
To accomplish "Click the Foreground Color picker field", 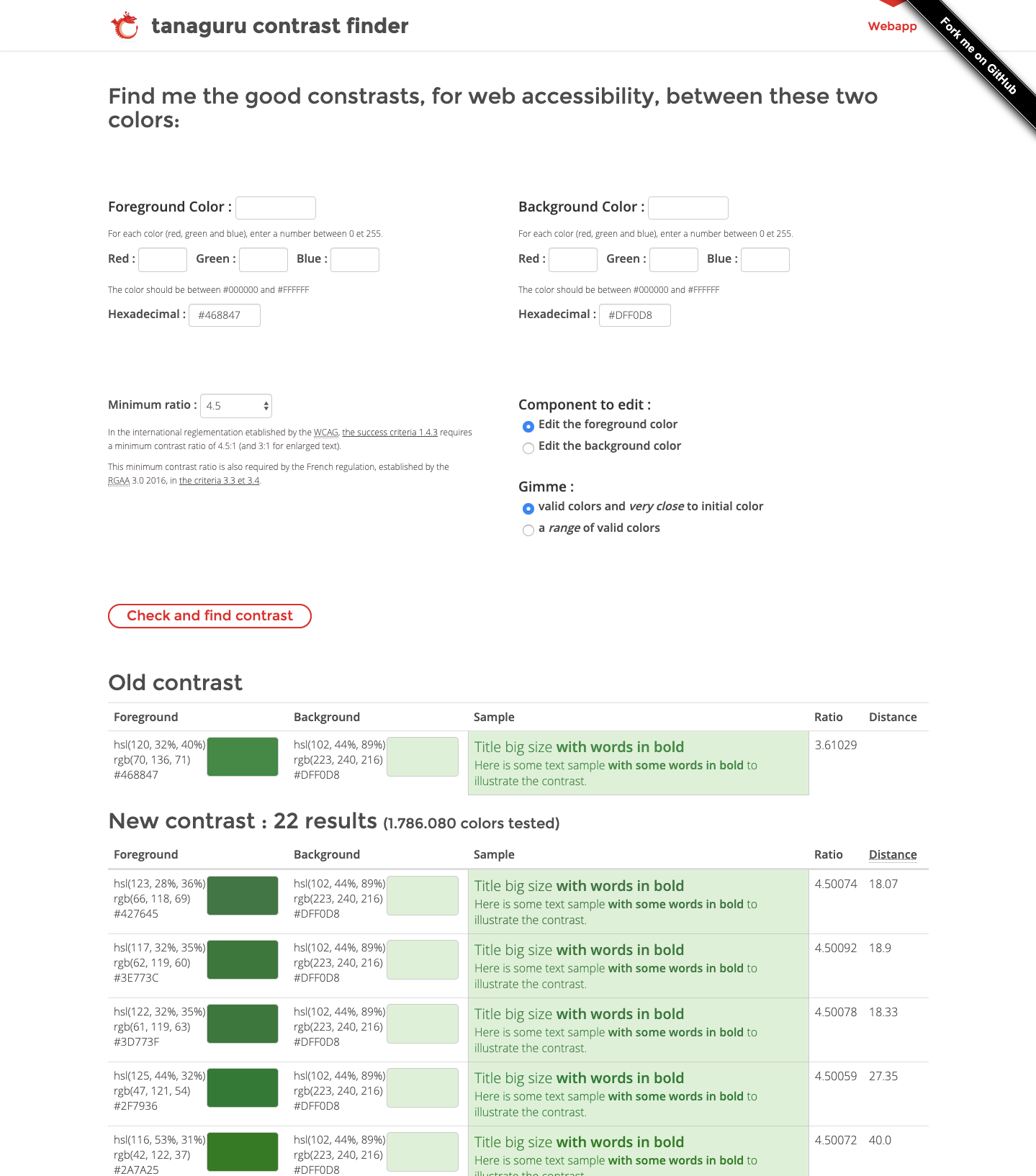I will click(x=275, y=208).
